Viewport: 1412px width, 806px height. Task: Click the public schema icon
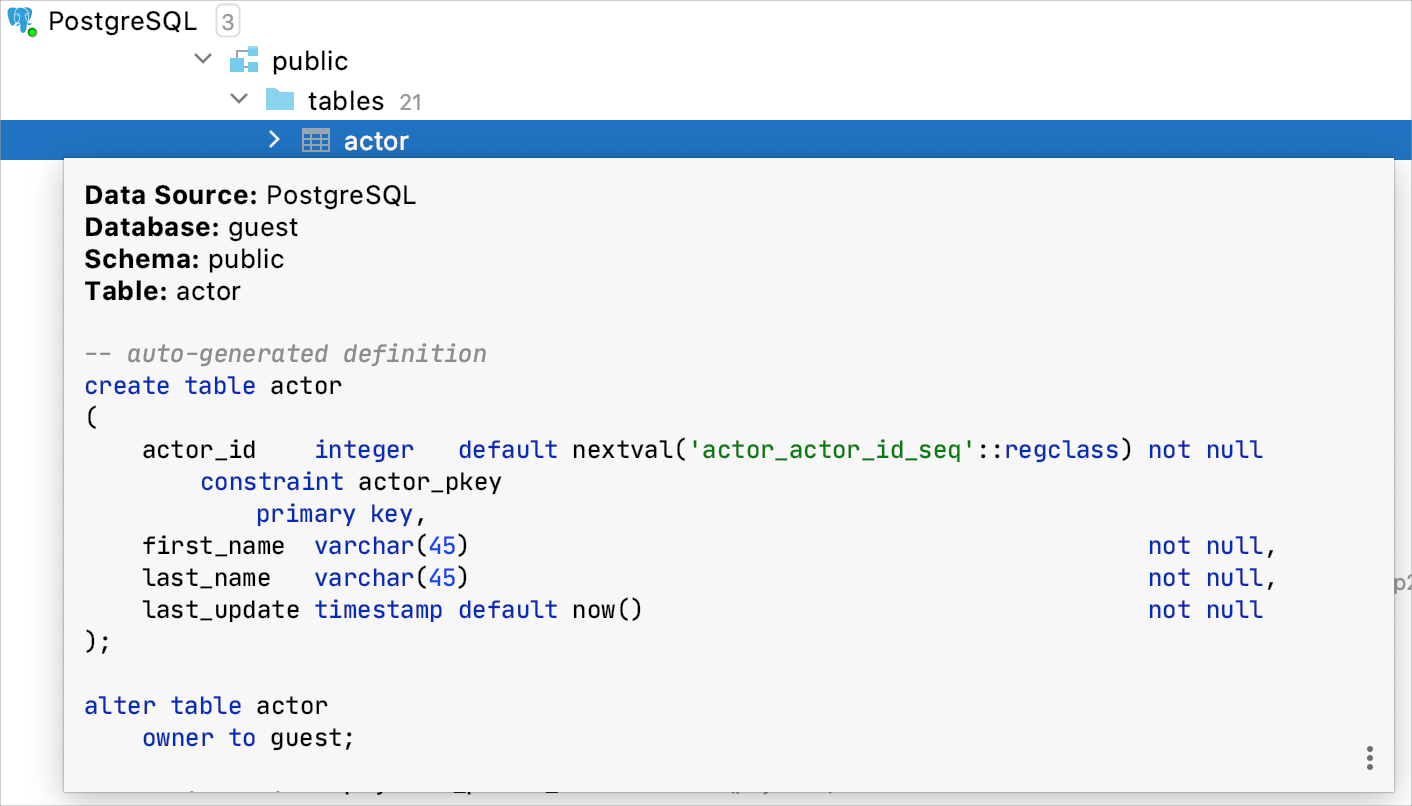point(244,61)
